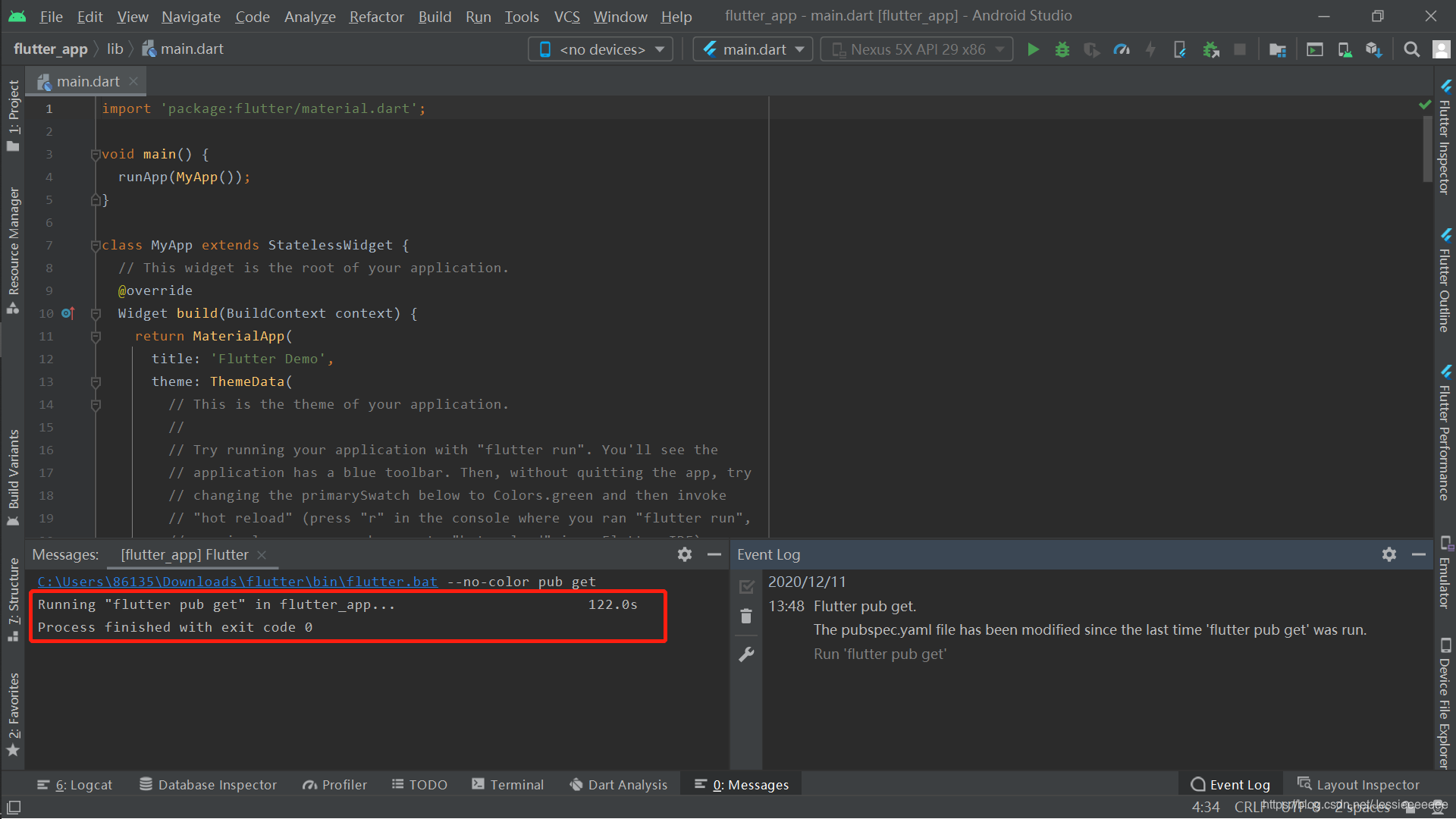Open the Device File Explorer panel
The width and height of the screenshot is (1456, 819).
pyautogui.click(x=1443, y=691)
